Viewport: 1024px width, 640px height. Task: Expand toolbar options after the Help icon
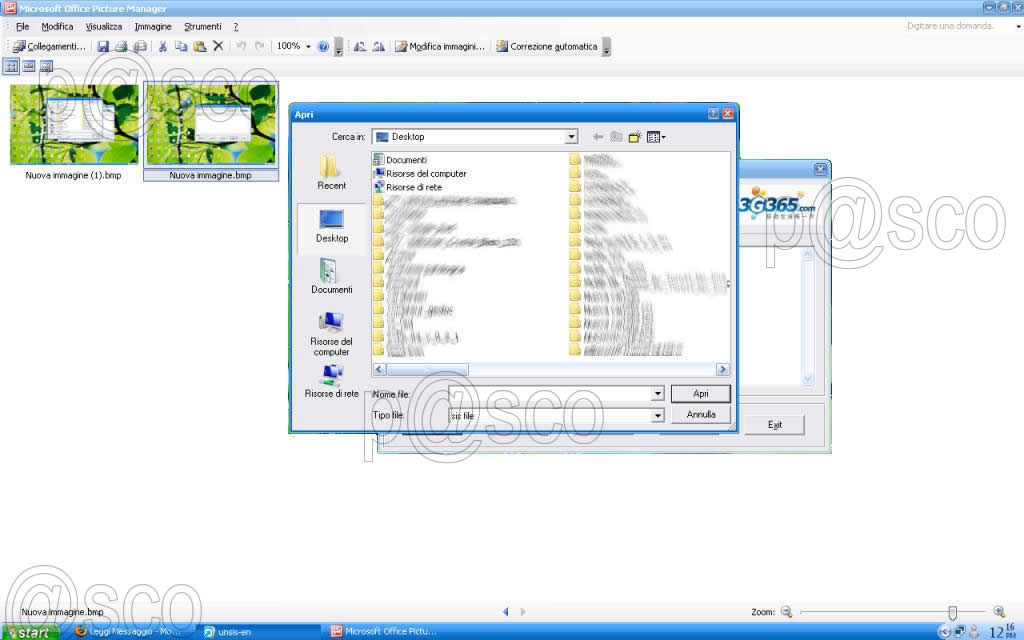point(338,47)
